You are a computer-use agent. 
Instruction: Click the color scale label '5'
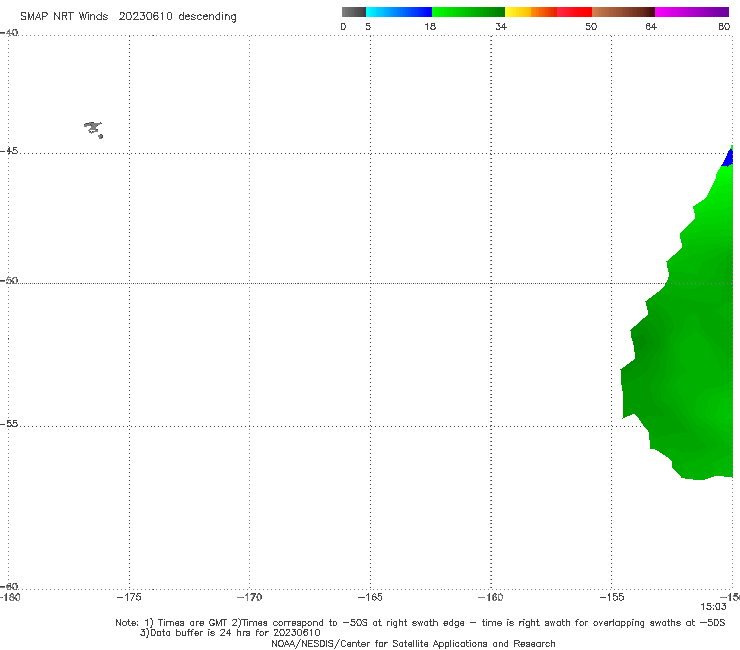click(x=368, y=26)
